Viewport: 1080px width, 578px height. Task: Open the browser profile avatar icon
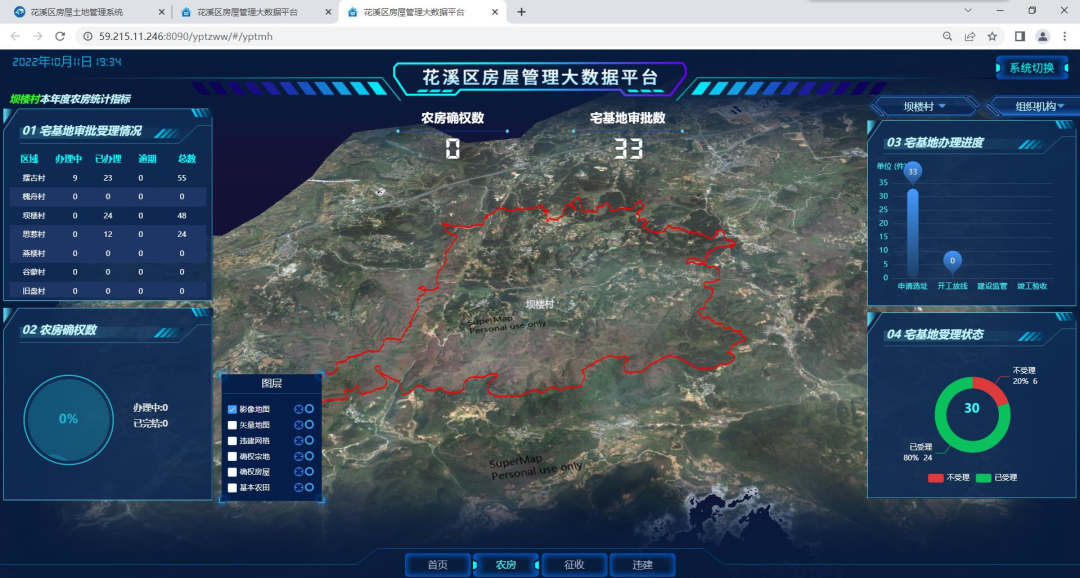[x=1043, y=36]
